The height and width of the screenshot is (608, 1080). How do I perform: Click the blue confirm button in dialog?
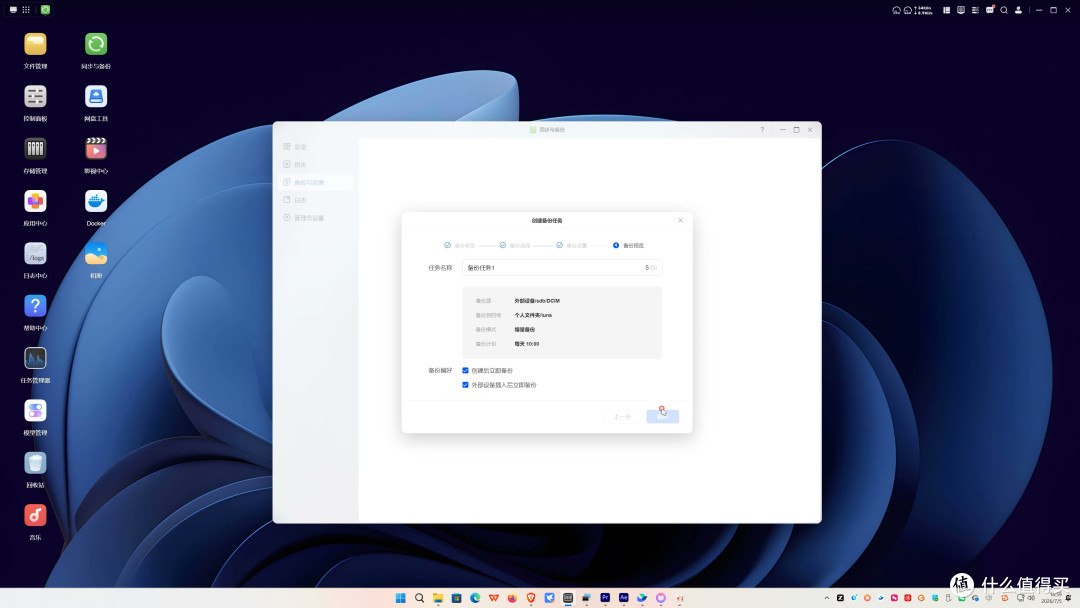(663, 417)
